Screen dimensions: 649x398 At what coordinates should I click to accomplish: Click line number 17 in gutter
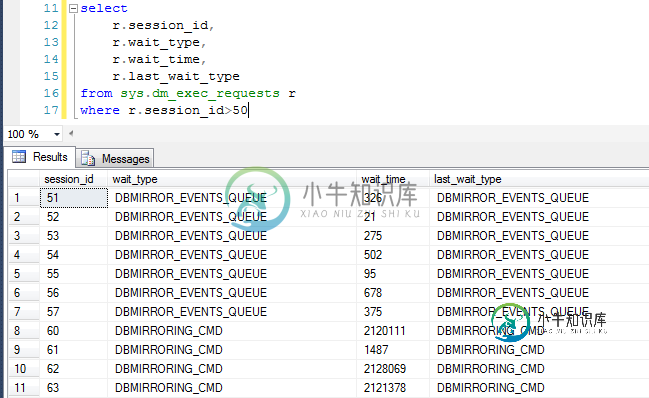[51, 110]
